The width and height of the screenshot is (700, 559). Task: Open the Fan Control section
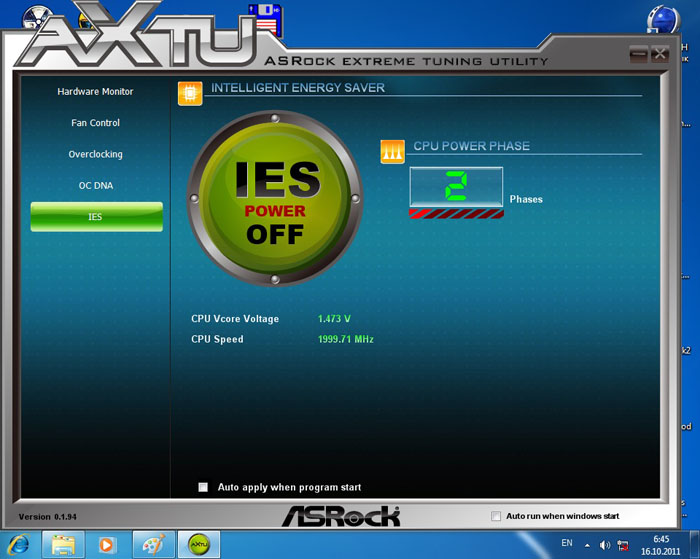point(95,123)
